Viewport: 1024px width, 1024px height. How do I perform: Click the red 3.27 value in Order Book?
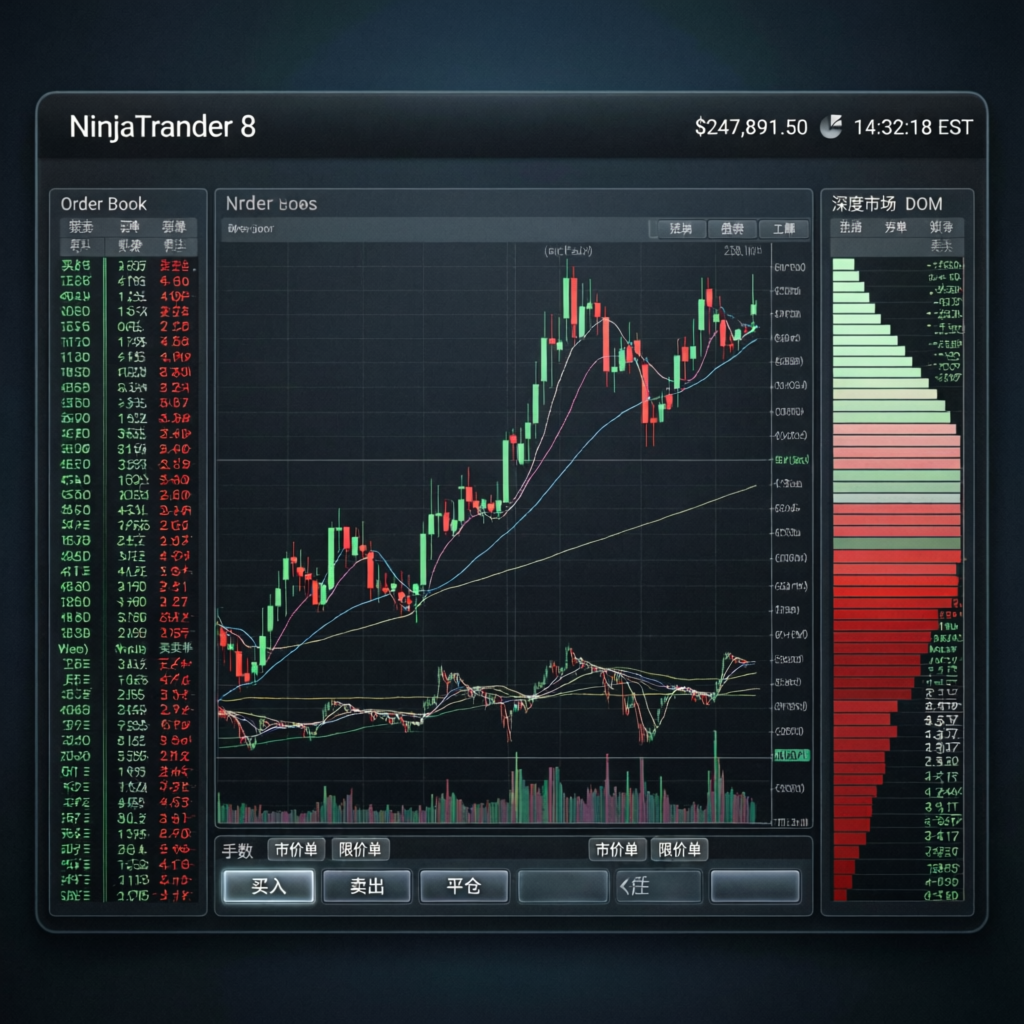tap(174, 602)
